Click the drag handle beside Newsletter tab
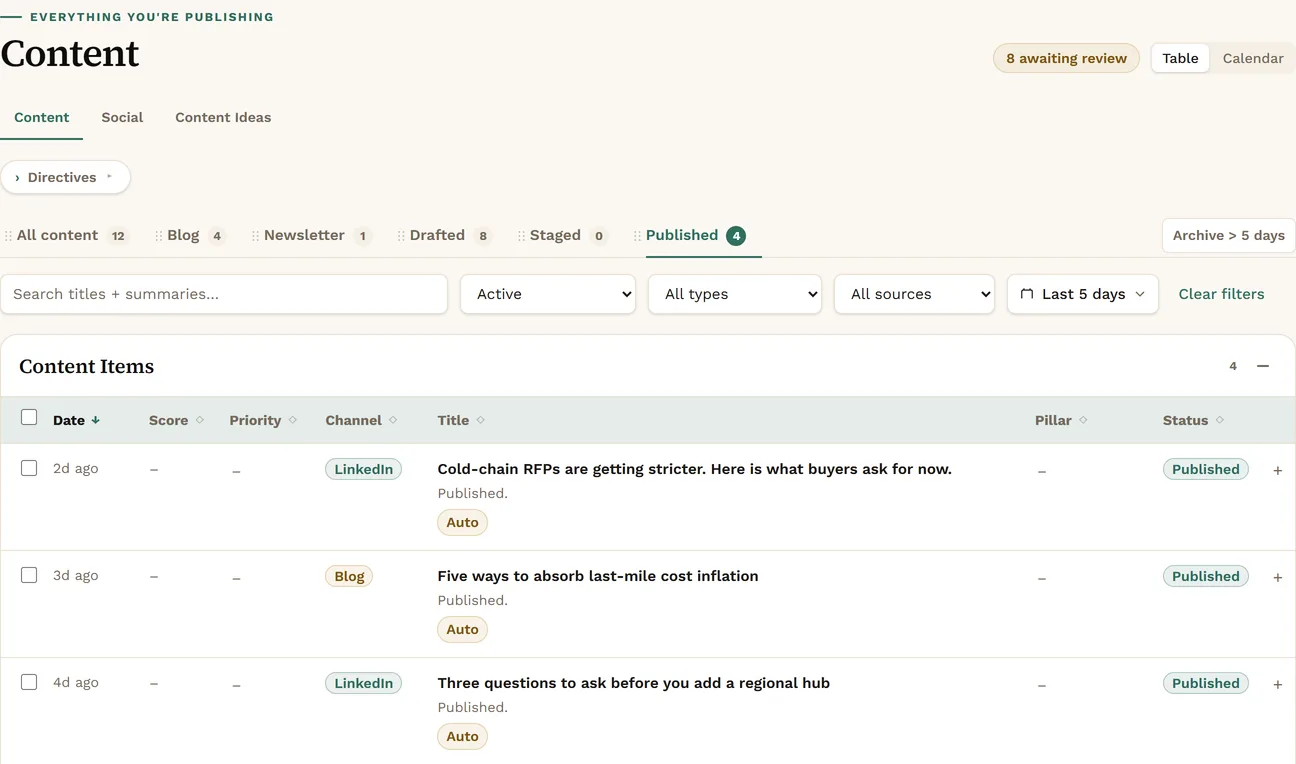The width and height of the screenshot is (1296, 764). [x=256, y=236]
